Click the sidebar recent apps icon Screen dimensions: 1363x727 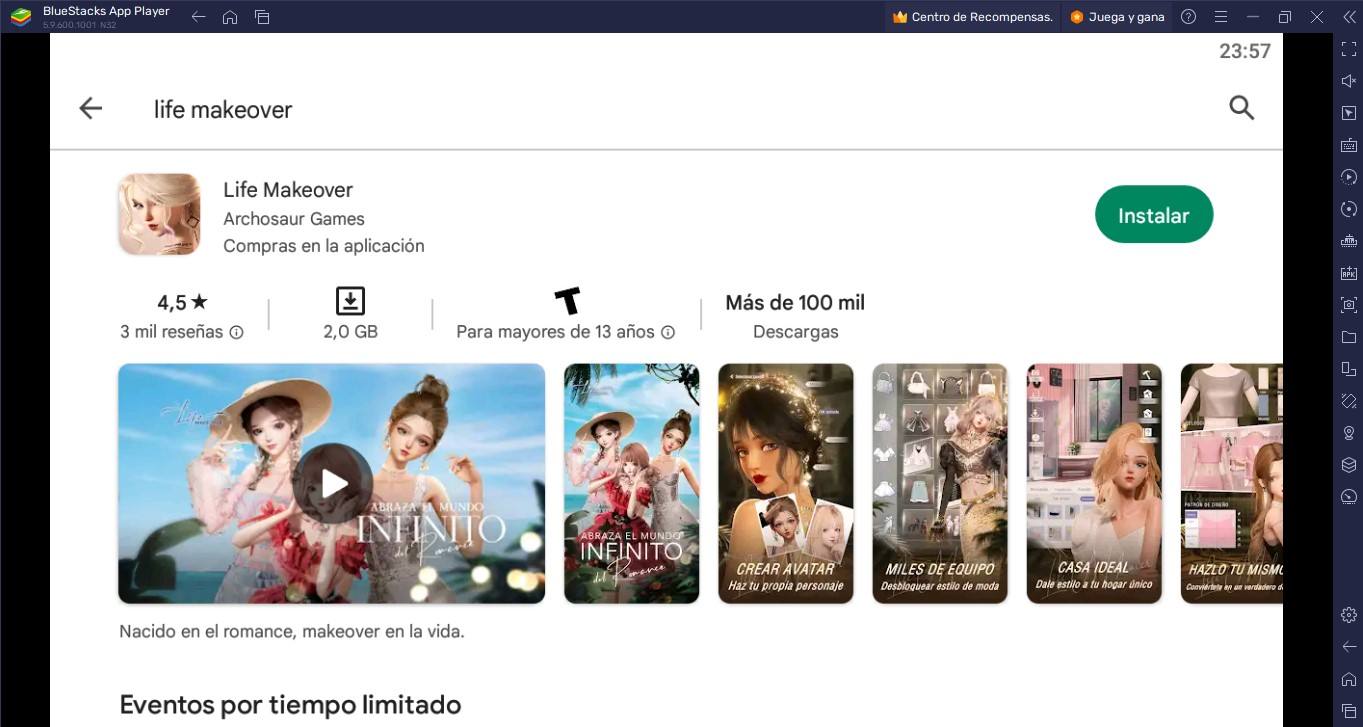pyautogui.click(x=1348, y=710)
